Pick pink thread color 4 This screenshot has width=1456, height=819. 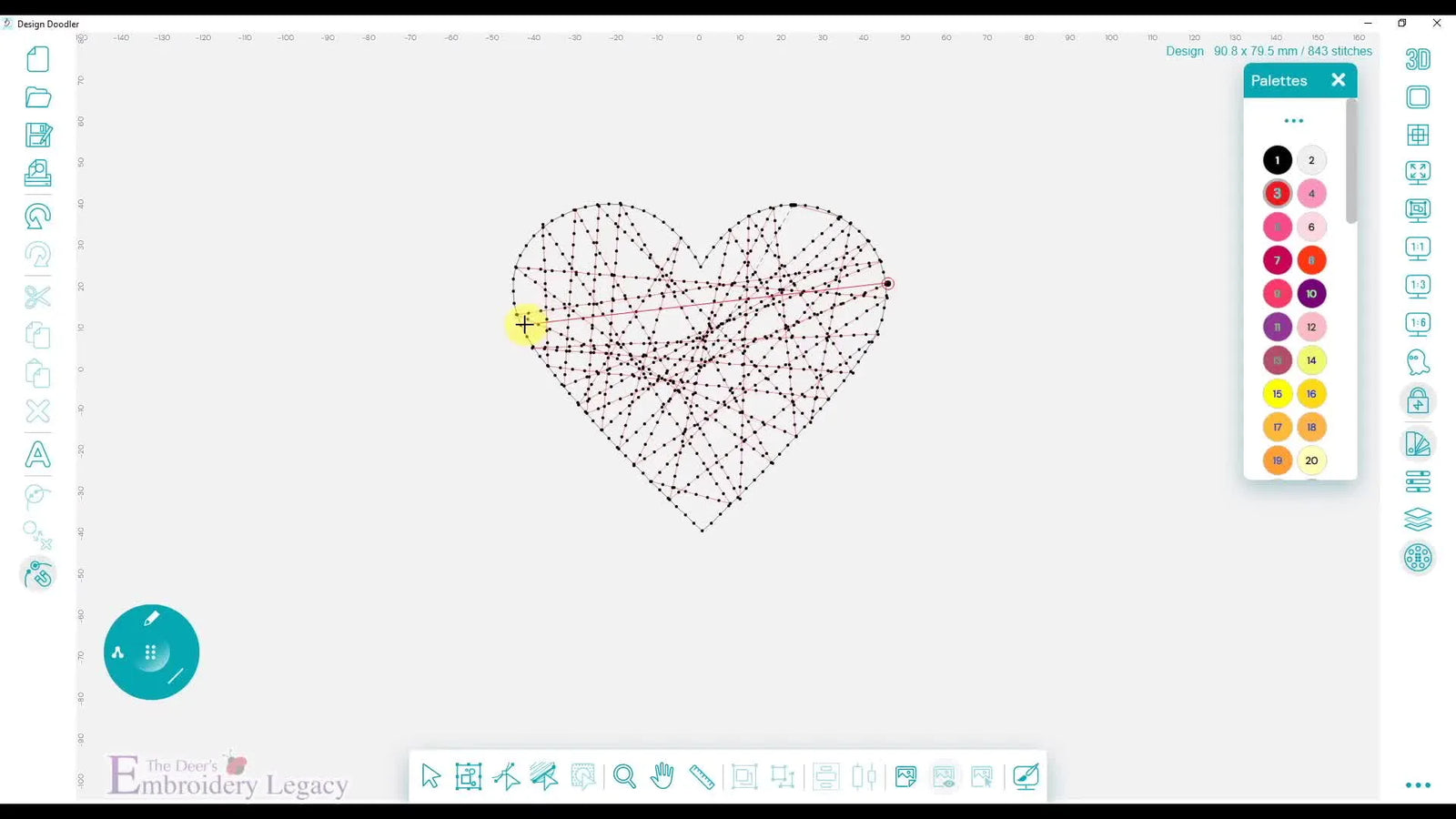[x=1311, y=193]
